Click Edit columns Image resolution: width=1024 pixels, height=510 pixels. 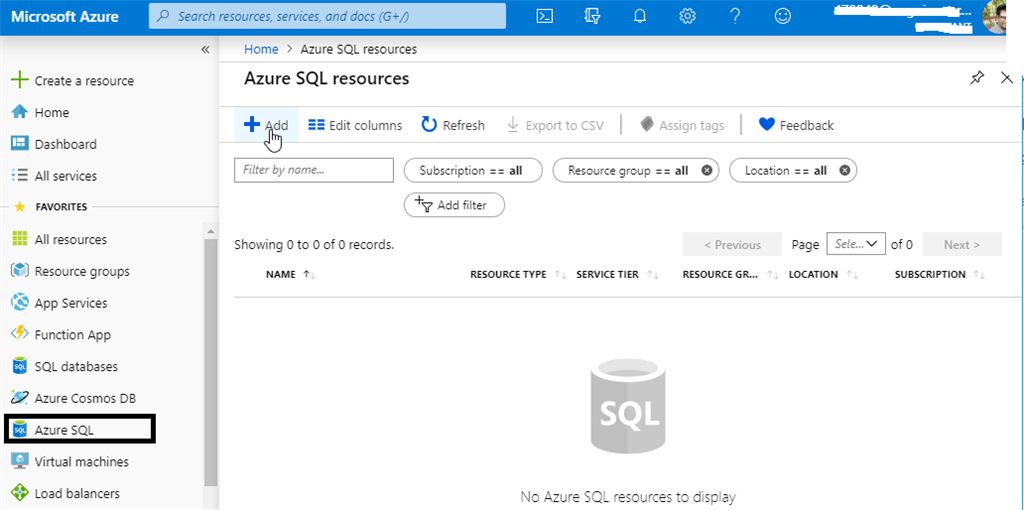pyautogui.click(x=355, y=125)
